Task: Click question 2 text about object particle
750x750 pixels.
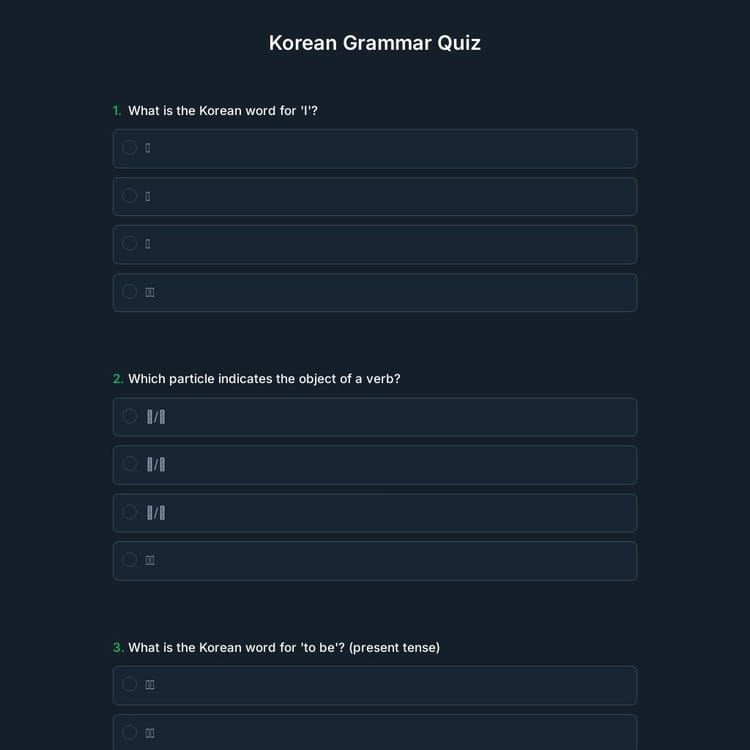Action: click(x=264, y=379)
